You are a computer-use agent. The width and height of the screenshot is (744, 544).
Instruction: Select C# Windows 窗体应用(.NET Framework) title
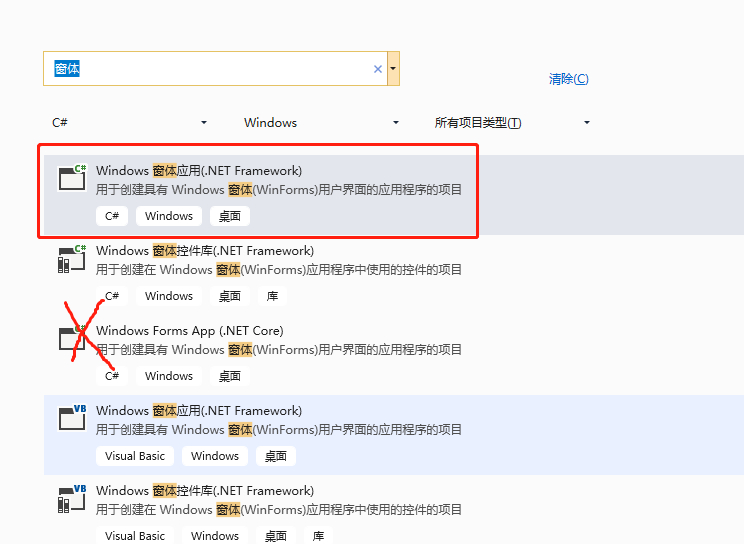click(x=199, y=170)
